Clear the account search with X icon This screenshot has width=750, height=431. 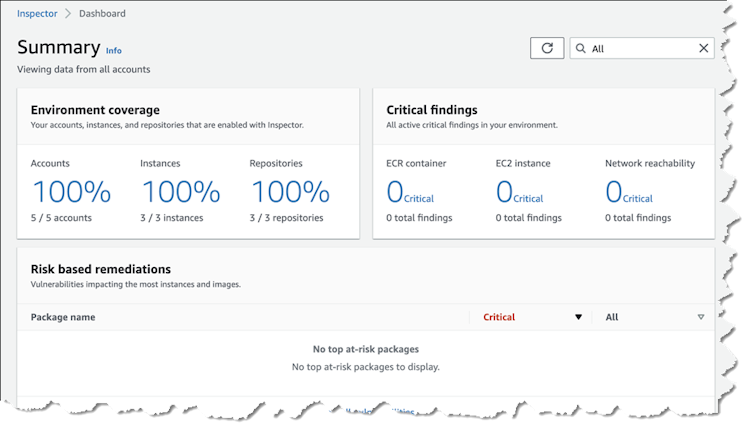(703, 48)
